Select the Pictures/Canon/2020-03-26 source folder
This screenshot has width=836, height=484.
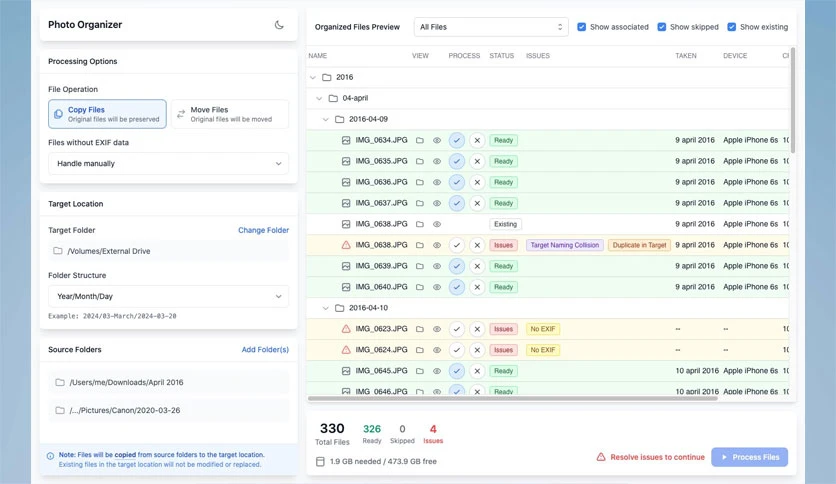168,410
